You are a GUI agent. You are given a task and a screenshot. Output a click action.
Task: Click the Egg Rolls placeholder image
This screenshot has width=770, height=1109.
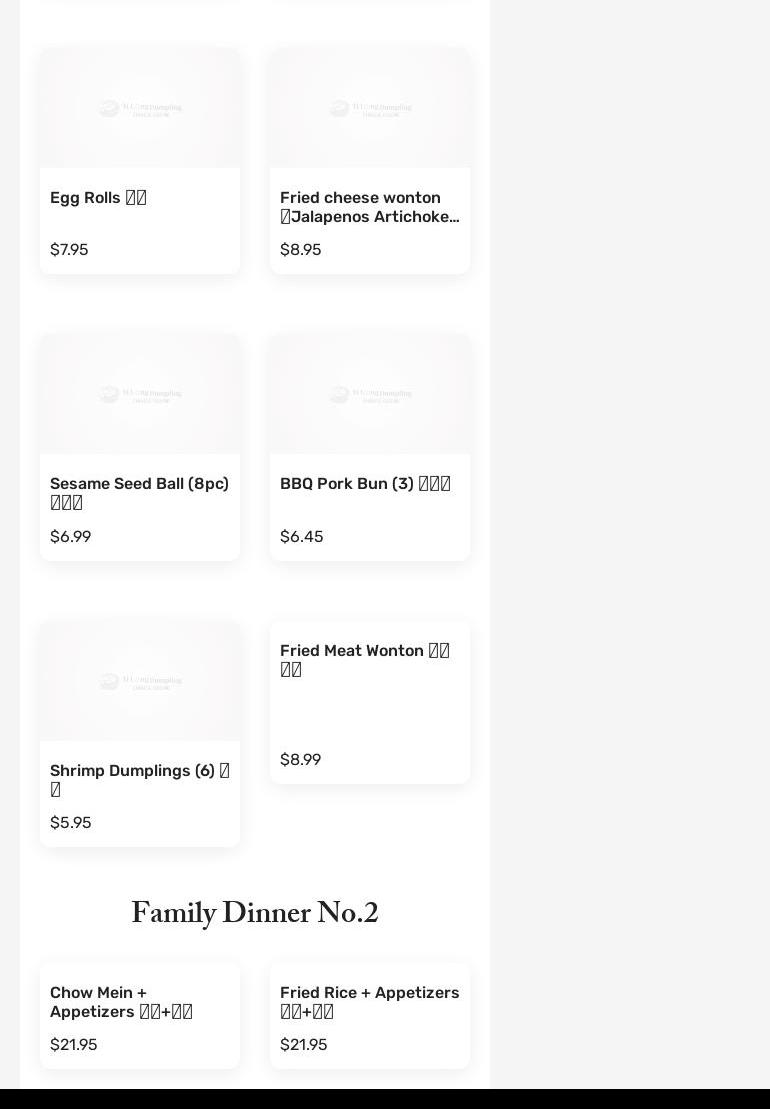coord(140,108)
